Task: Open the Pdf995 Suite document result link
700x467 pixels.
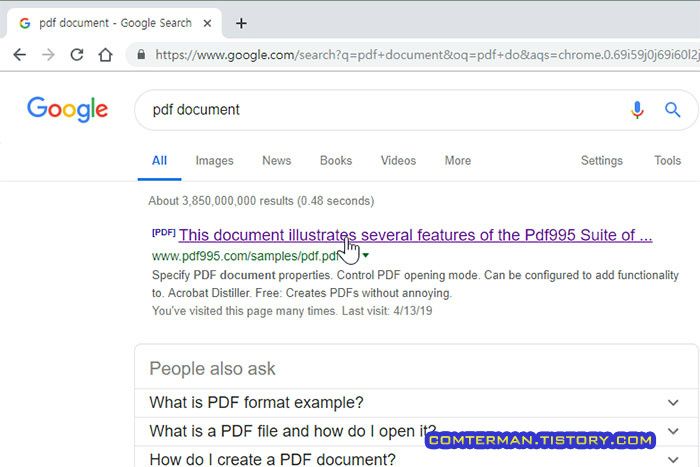Action: coord(415,235)
